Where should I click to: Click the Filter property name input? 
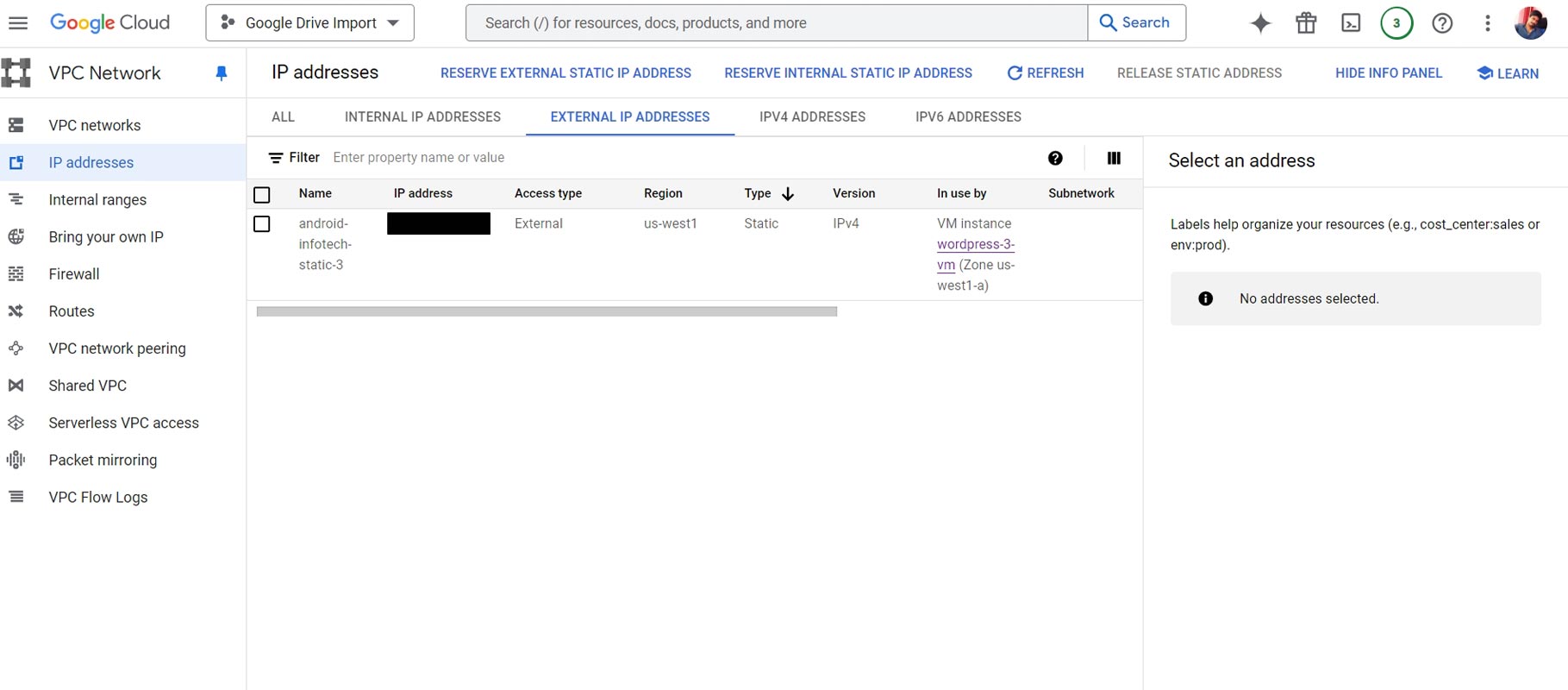681,158
